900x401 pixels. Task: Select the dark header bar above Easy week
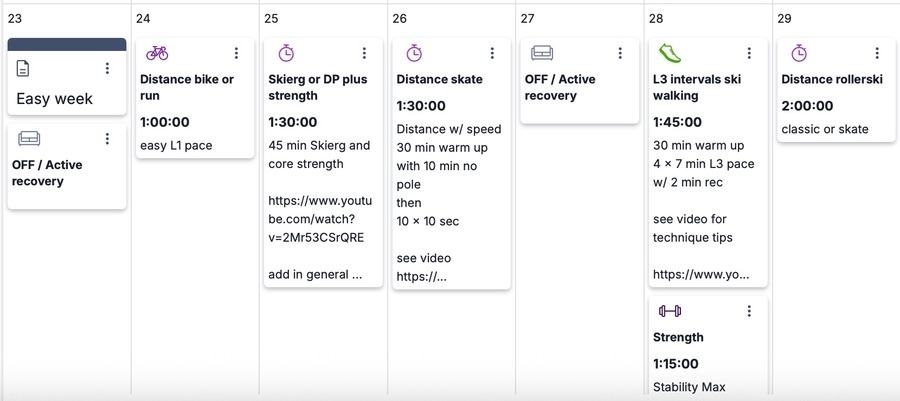[x=67, y=44]
